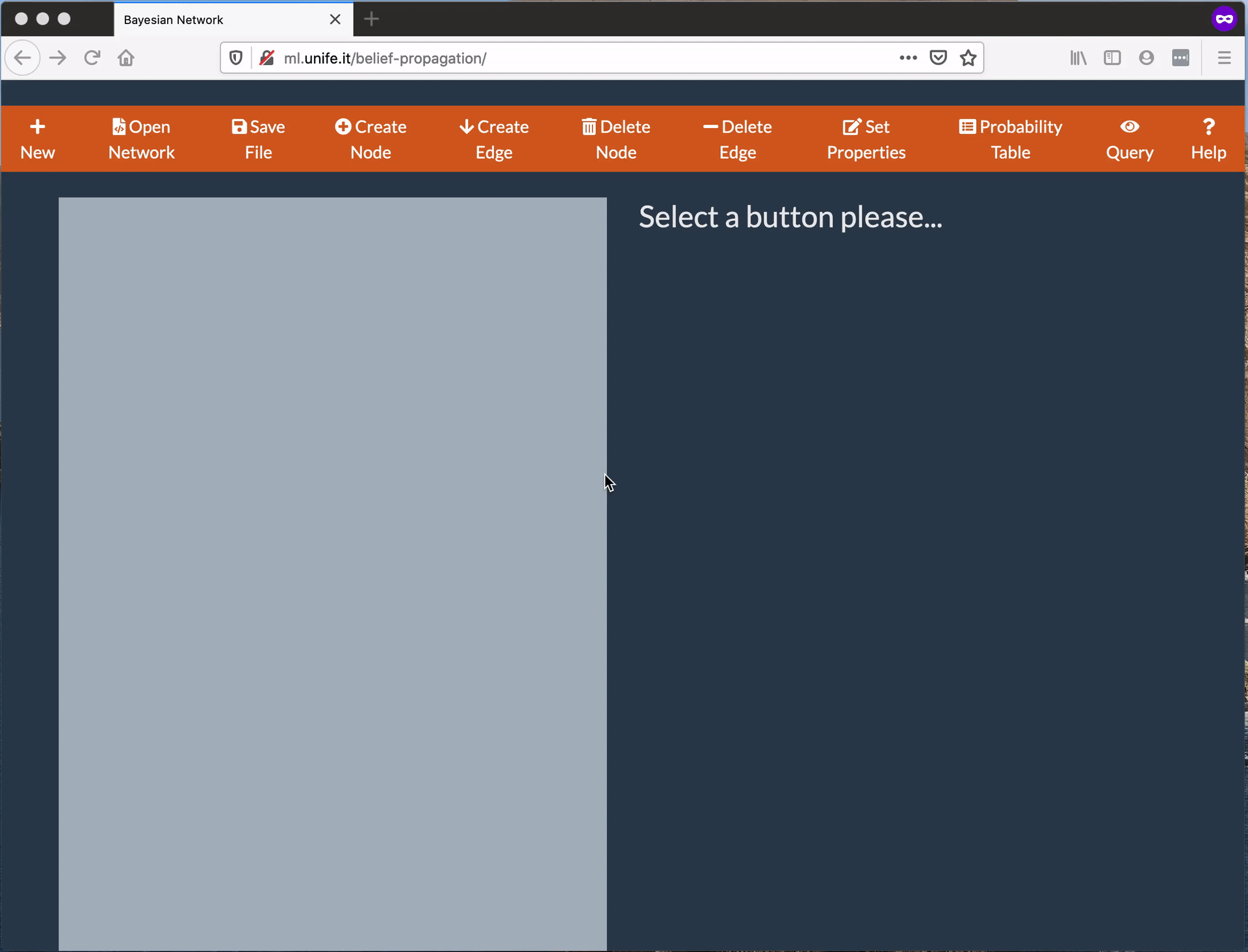
Task: Open the Firefox hamburger menu
Action: pyautogui.click(x=1224, y=58)
